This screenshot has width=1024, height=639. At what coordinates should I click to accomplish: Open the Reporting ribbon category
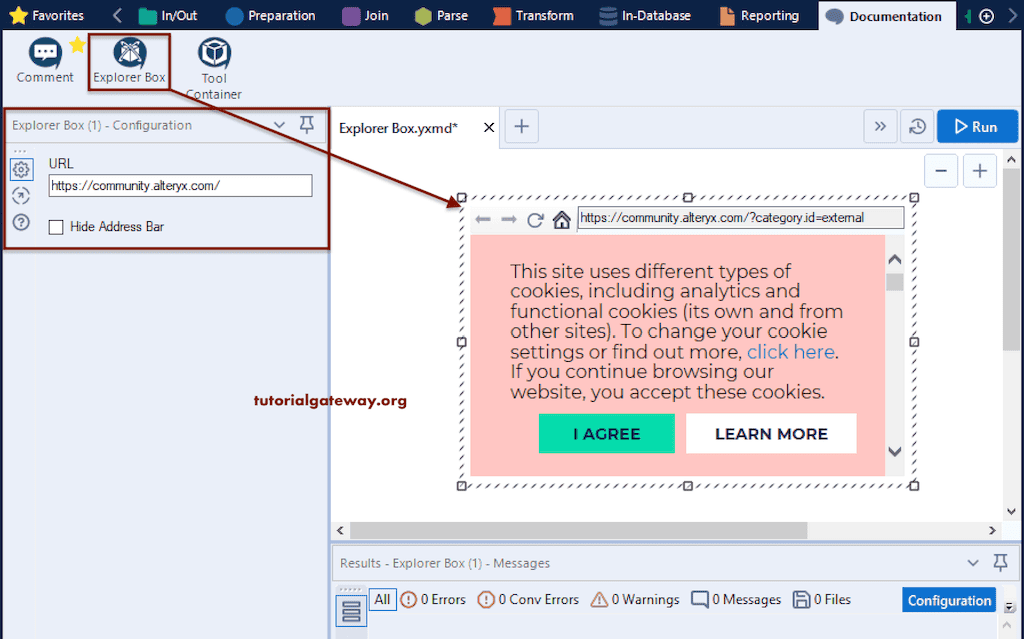tap(770, 15)
